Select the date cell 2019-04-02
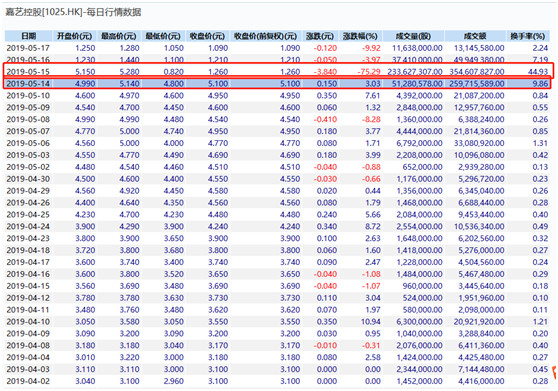 28,381
